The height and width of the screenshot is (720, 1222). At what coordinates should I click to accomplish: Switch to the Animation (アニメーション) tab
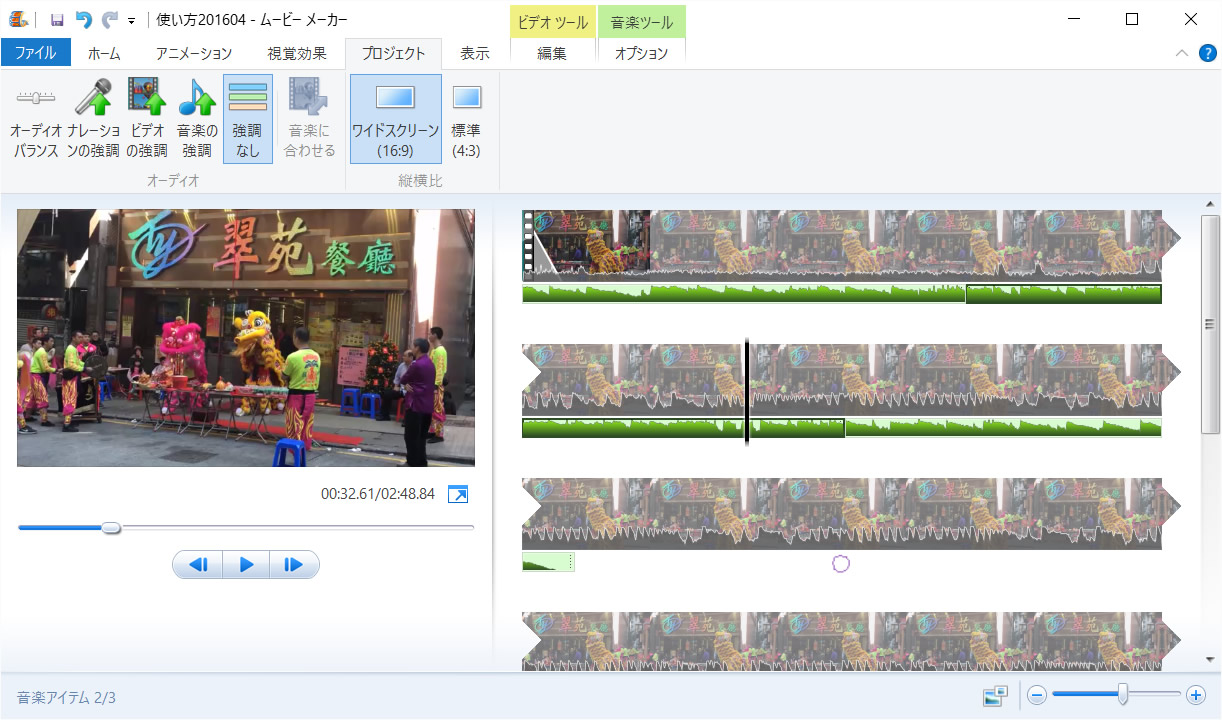pos(193,53)
